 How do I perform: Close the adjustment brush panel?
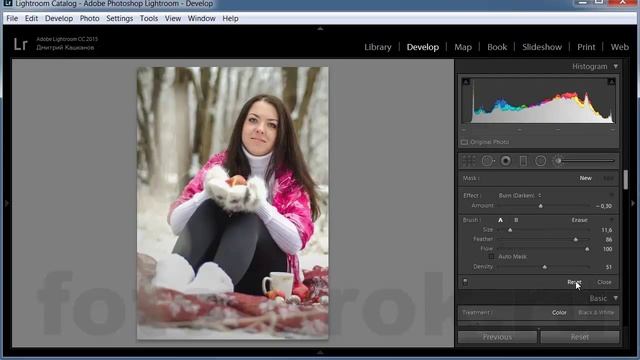pyautogui.click(x=604, y=282)
